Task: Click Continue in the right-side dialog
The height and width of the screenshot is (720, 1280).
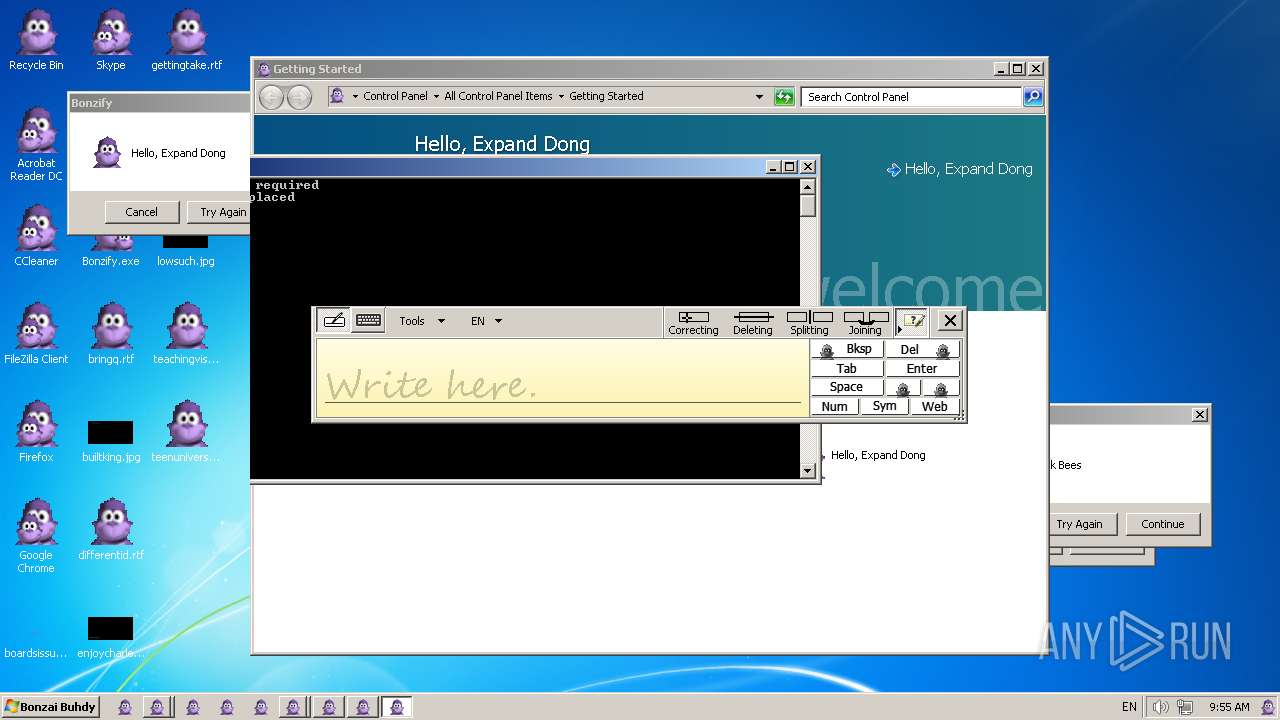Action: coord(1163,524)
